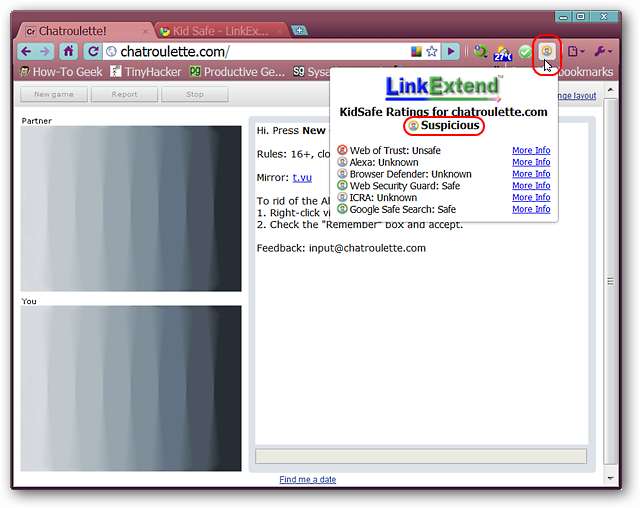Screen dimensions: 640x508
Task: Click the Alexa Unknown rating icon
Action: tap(342, 162)
